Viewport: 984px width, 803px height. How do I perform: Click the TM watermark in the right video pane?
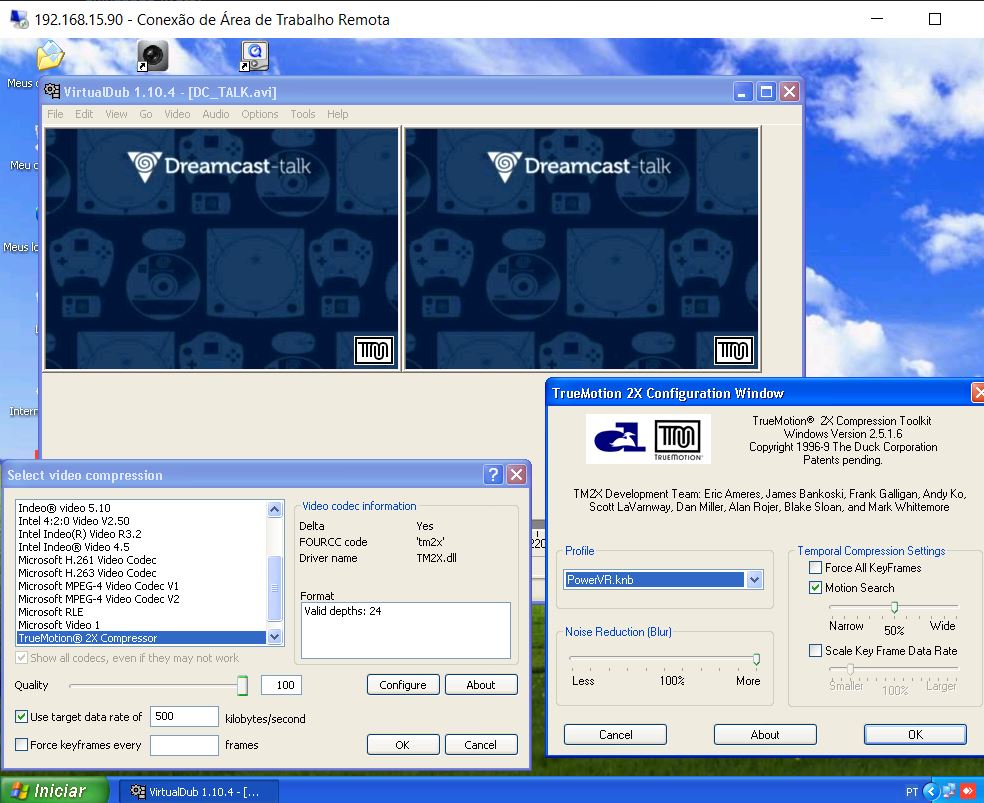point(734,350)
